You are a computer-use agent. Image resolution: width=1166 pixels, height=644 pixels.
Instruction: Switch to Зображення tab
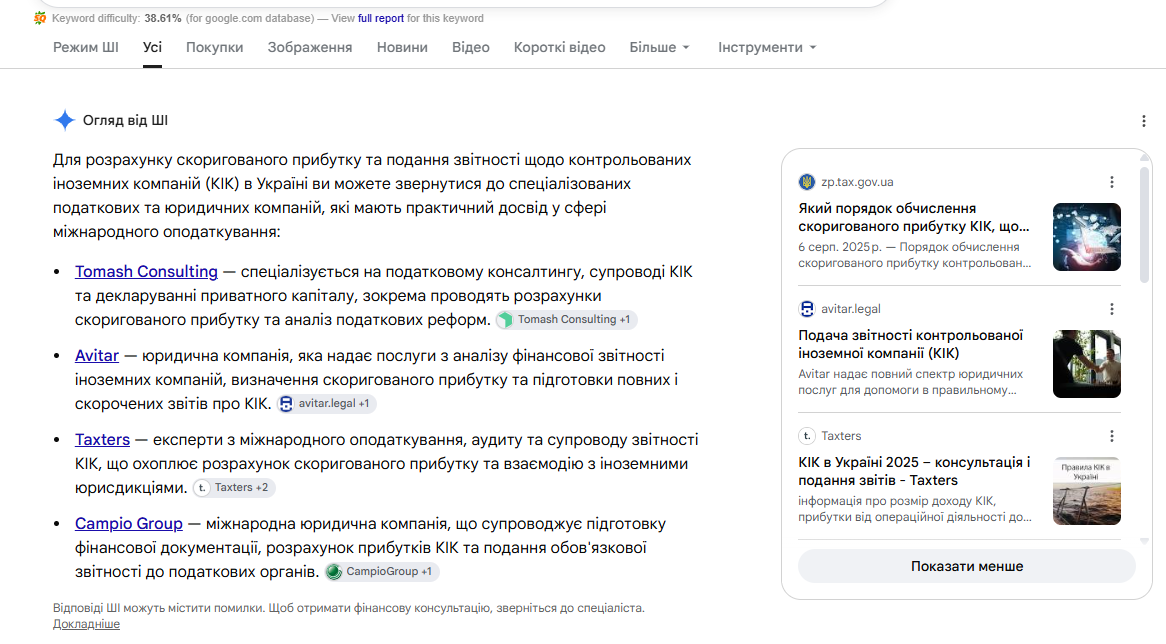coord(310,47)
